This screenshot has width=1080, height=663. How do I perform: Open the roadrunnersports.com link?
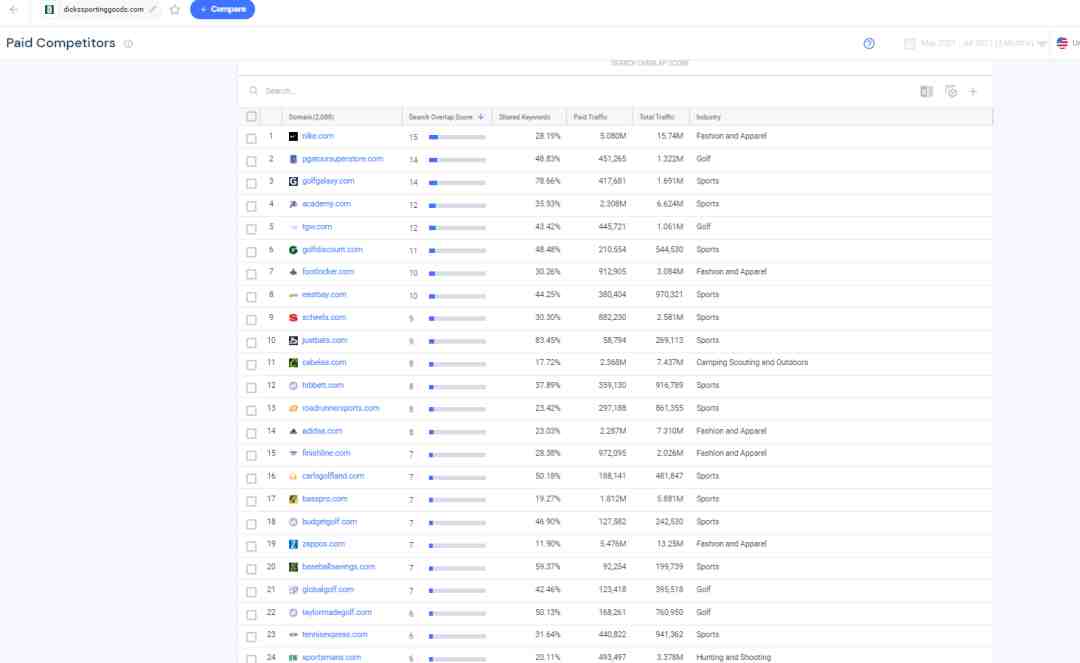340,408
